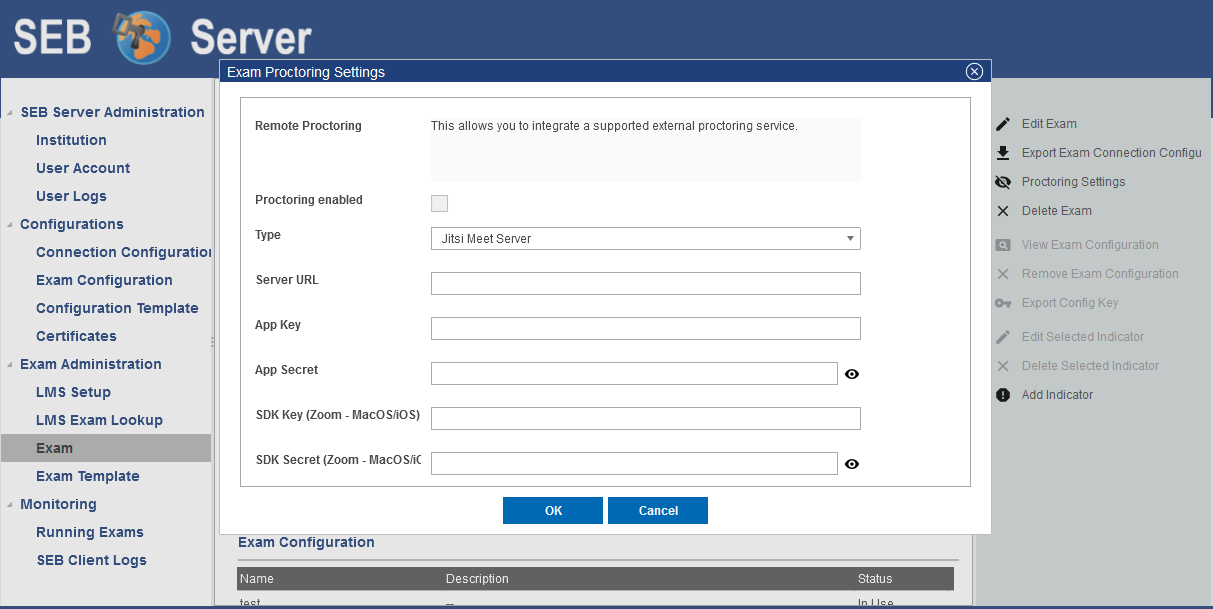
Task: Click the X icon beside Delete Exam
Action: click(1003, 211)
